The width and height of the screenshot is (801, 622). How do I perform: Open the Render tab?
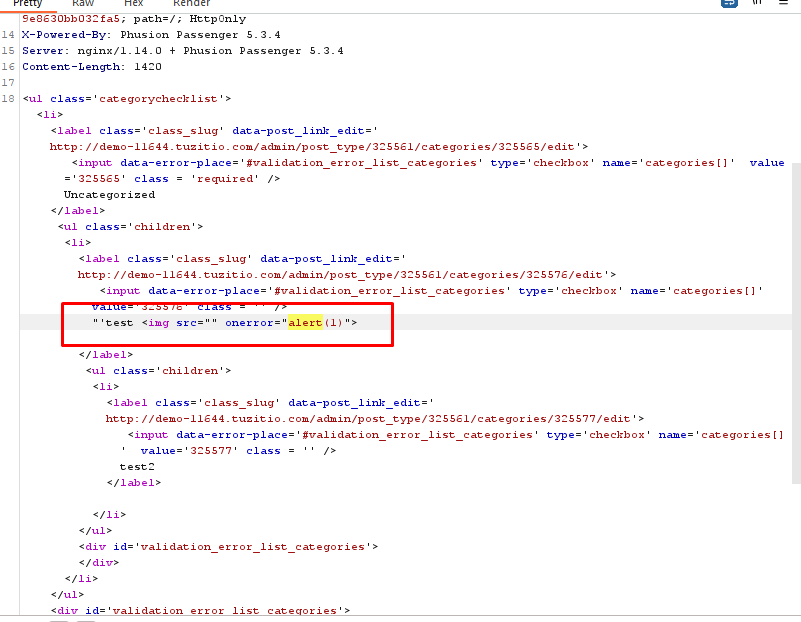(193, 3)
